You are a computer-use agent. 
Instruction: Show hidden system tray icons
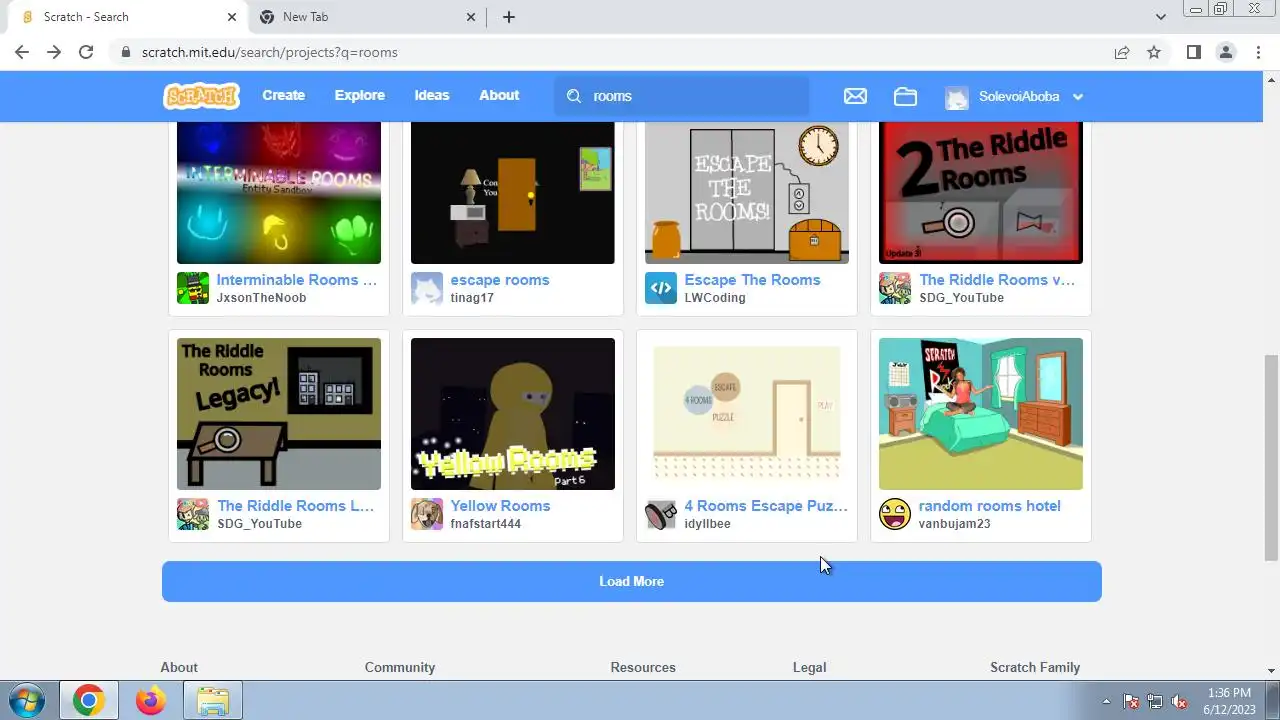(x=1106, y=701)
